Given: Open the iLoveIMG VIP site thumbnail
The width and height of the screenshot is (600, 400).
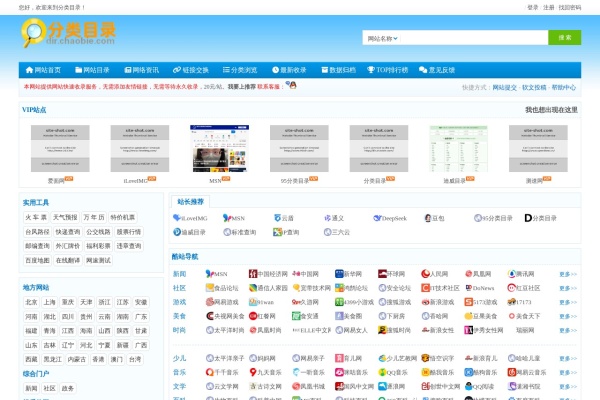Looking at the screenshot, I should point(140,149).
